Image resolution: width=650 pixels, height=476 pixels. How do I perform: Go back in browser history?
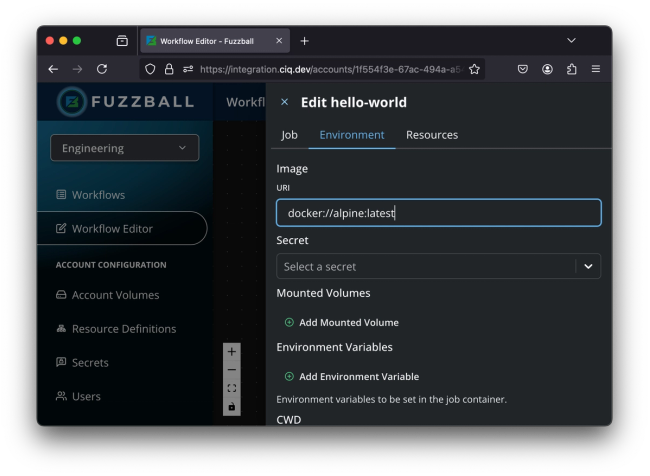coord(53,69)
